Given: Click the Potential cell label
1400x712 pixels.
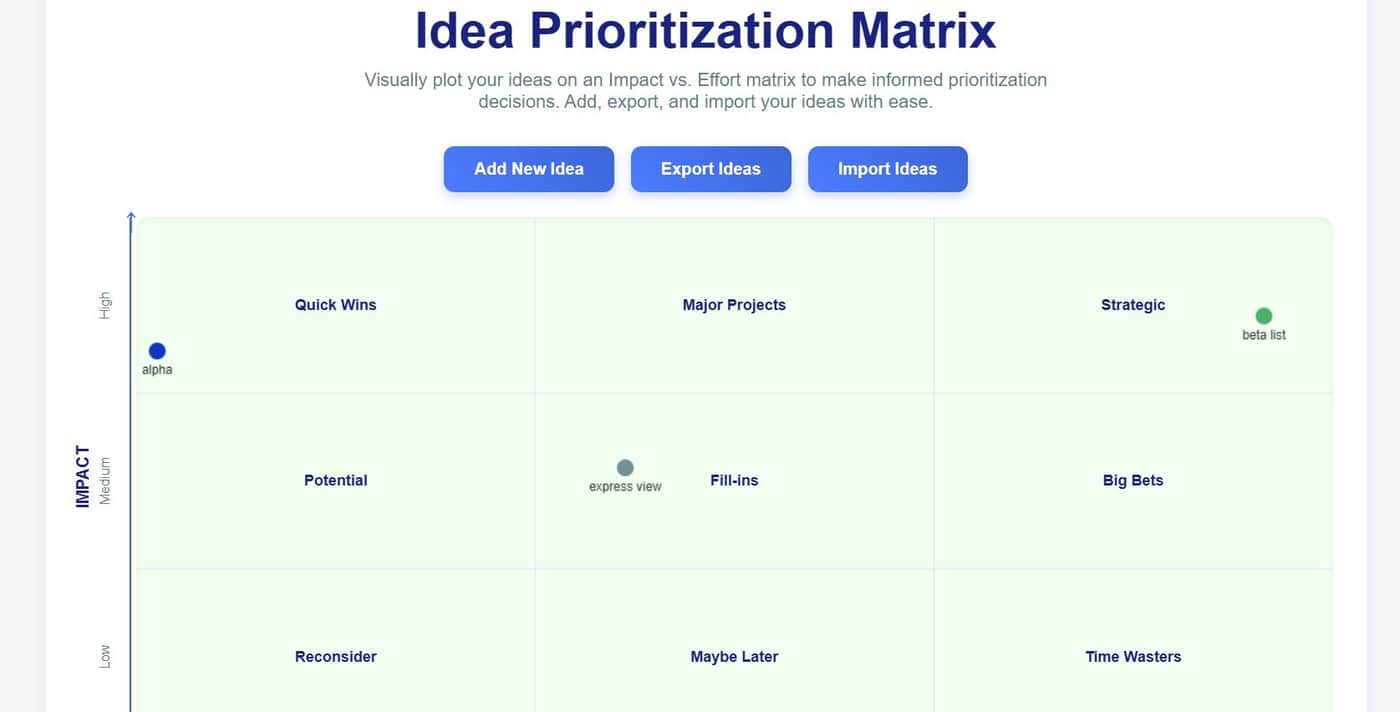Looking at the screenshot, I should (x=336, y=480).
